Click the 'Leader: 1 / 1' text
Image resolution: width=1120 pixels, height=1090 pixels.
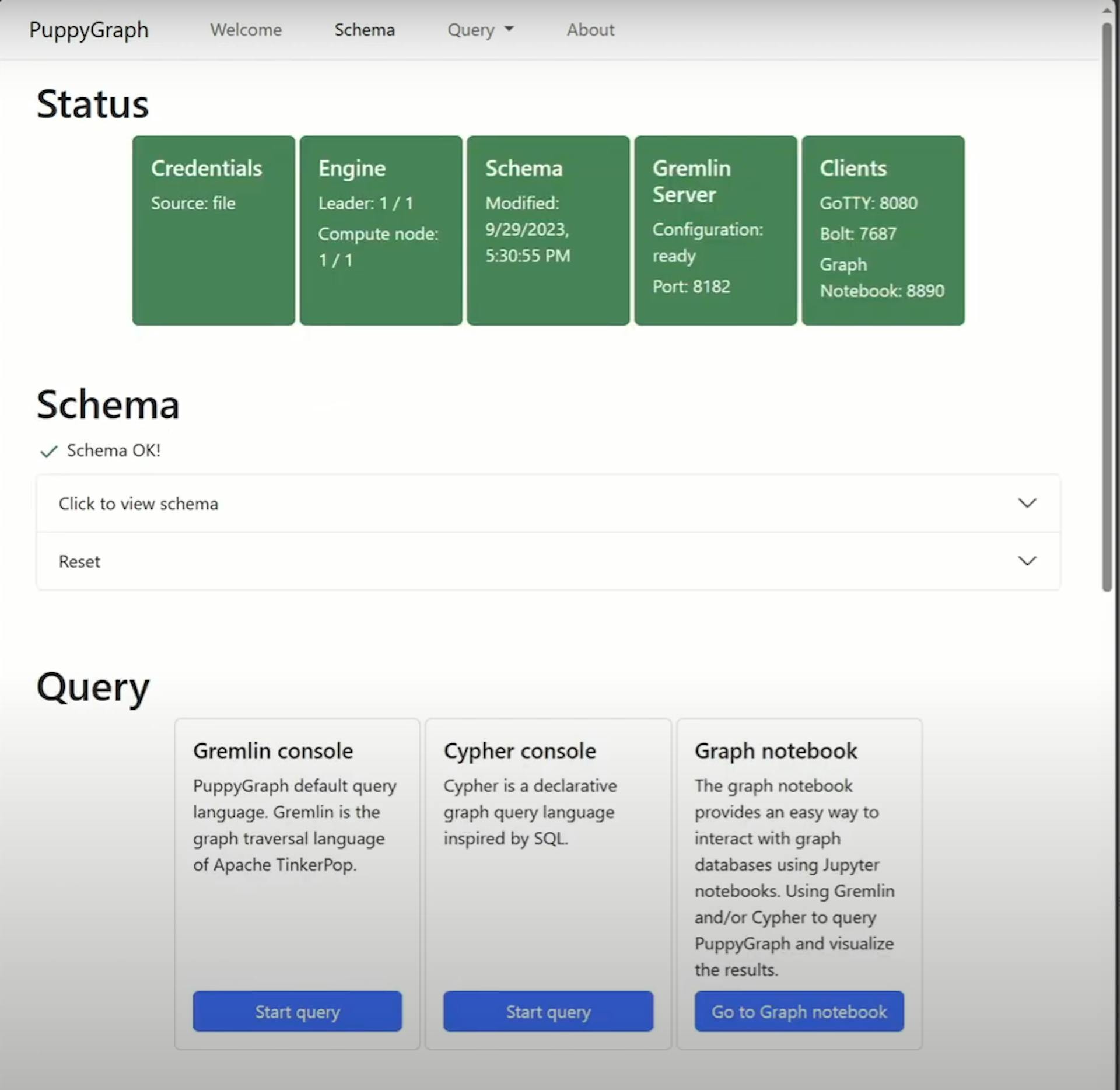click(x=366, y=203)
